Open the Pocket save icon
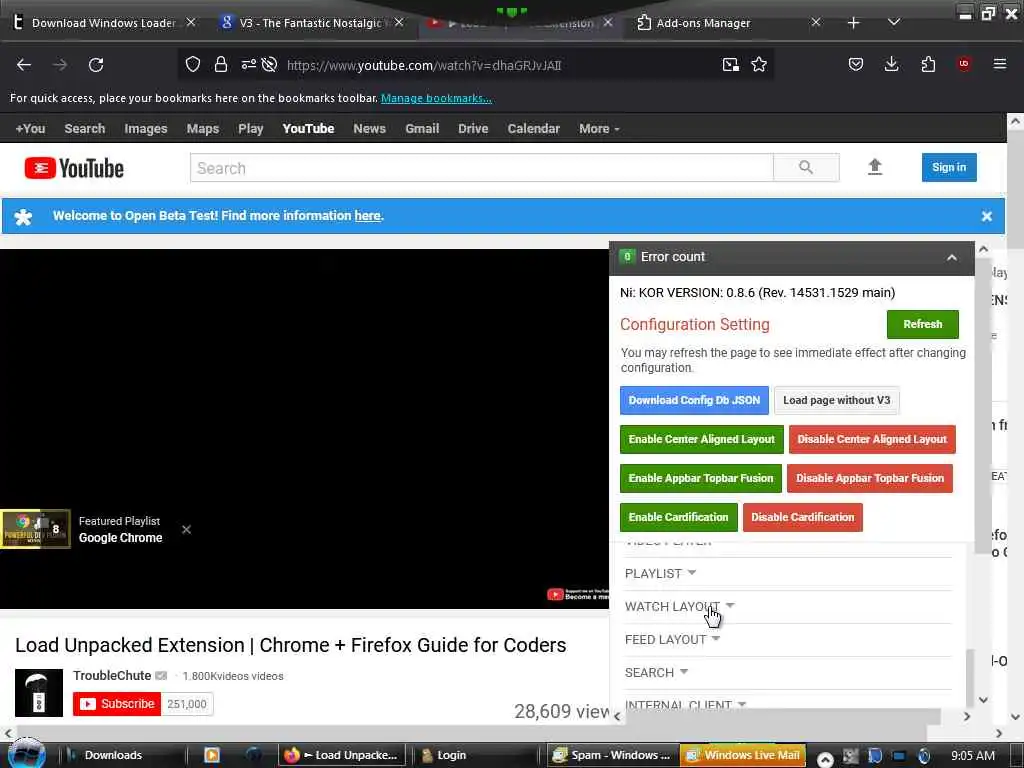The width and height of the screenshot is (1024, 768). [856, 64]
